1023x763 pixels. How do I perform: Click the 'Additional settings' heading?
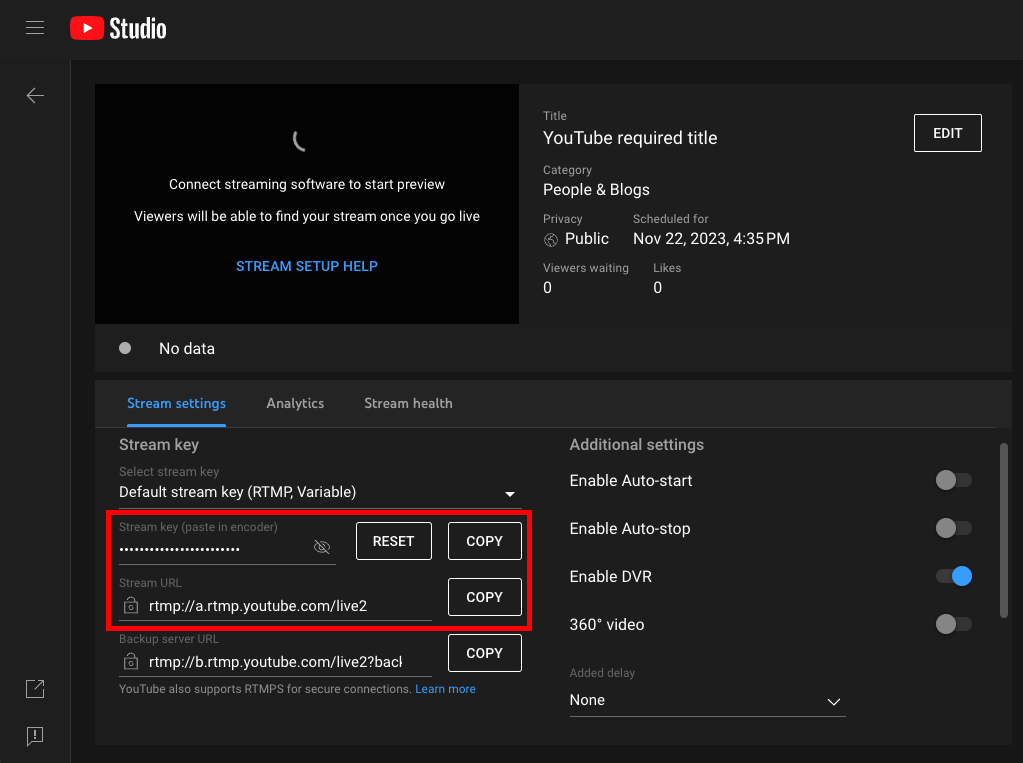pyautogui.click(x=636, y=444)
